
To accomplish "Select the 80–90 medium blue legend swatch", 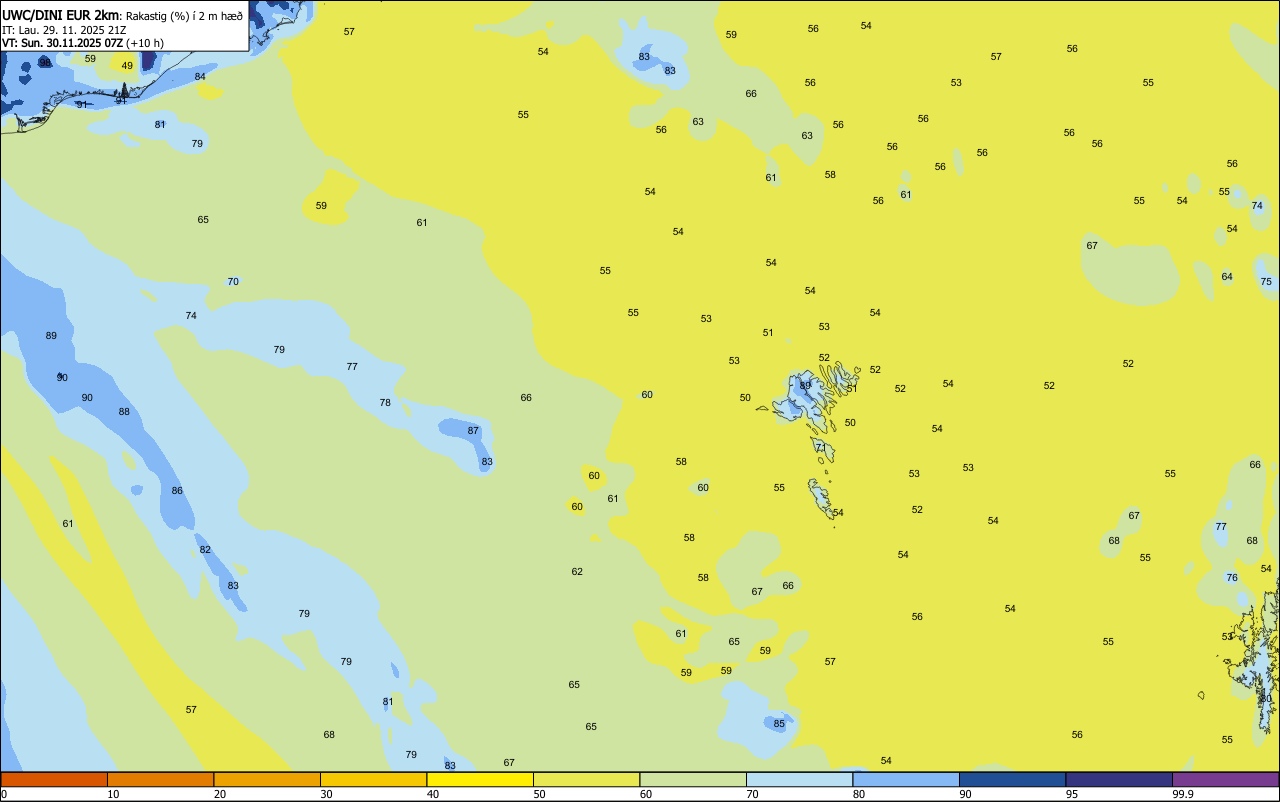I will 906,779.
